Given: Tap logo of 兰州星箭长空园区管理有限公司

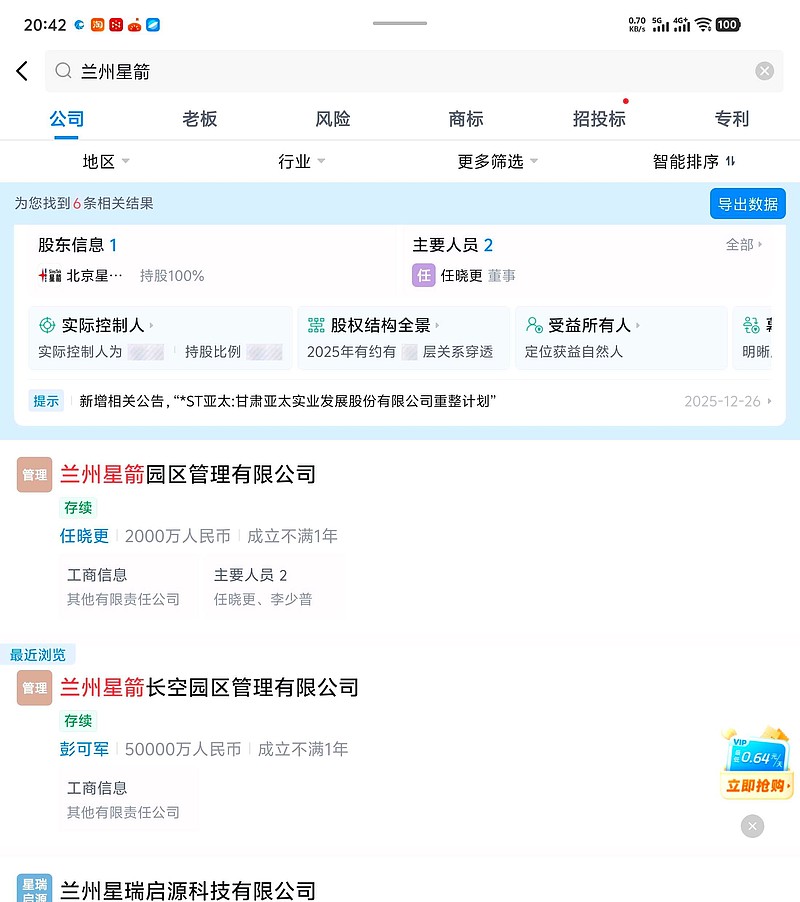Looking at the screenshot, I should 35,687.
